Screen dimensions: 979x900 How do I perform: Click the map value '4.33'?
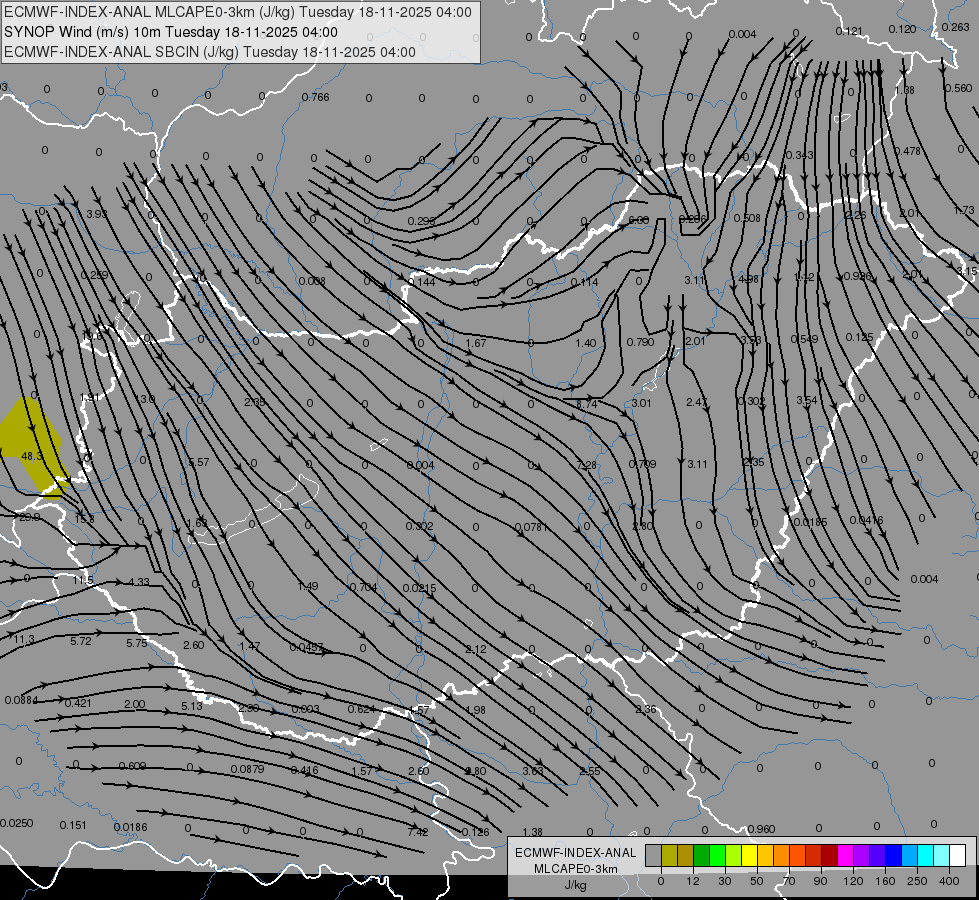tap(139, 581)
